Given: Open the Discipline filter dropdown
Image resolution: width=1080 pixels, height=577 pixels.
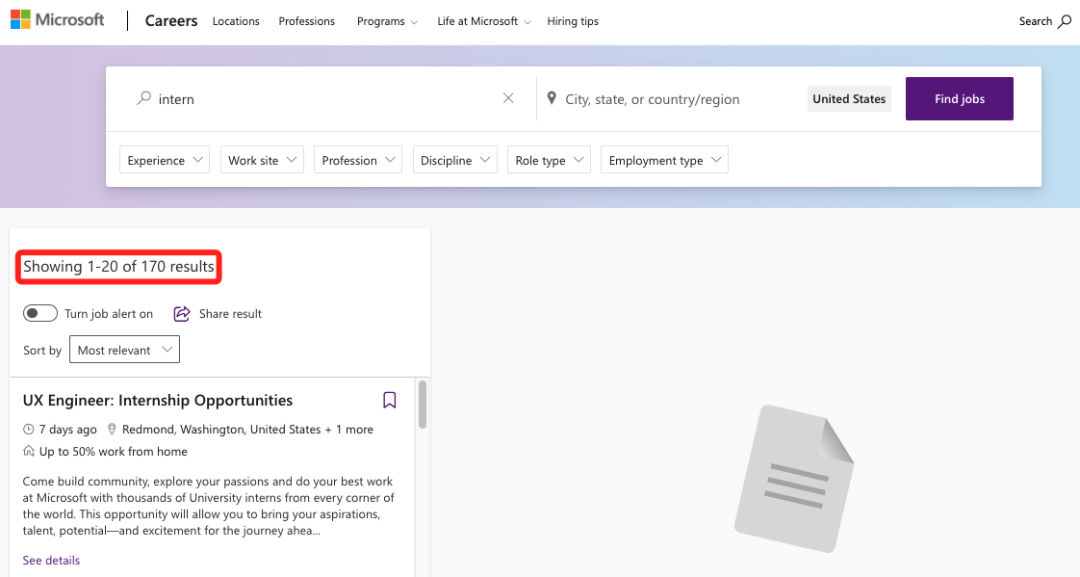Looking at the screenshot, I should [x=455, y=160].
